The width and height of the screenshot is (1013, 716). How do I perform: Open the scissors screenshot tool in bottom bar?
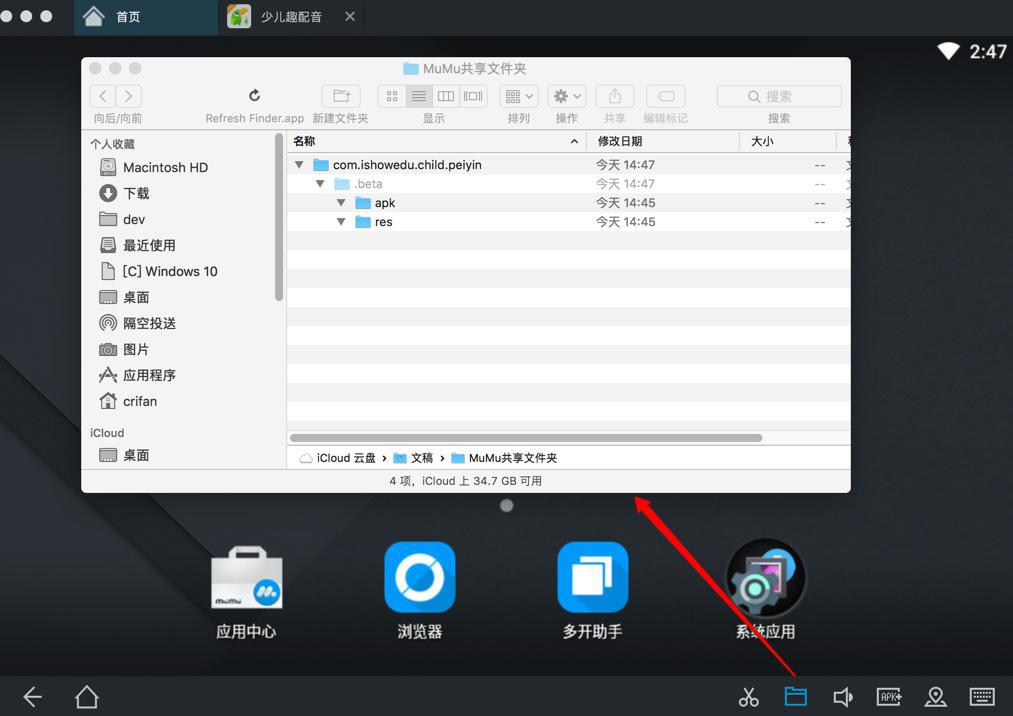coord(748,697)
